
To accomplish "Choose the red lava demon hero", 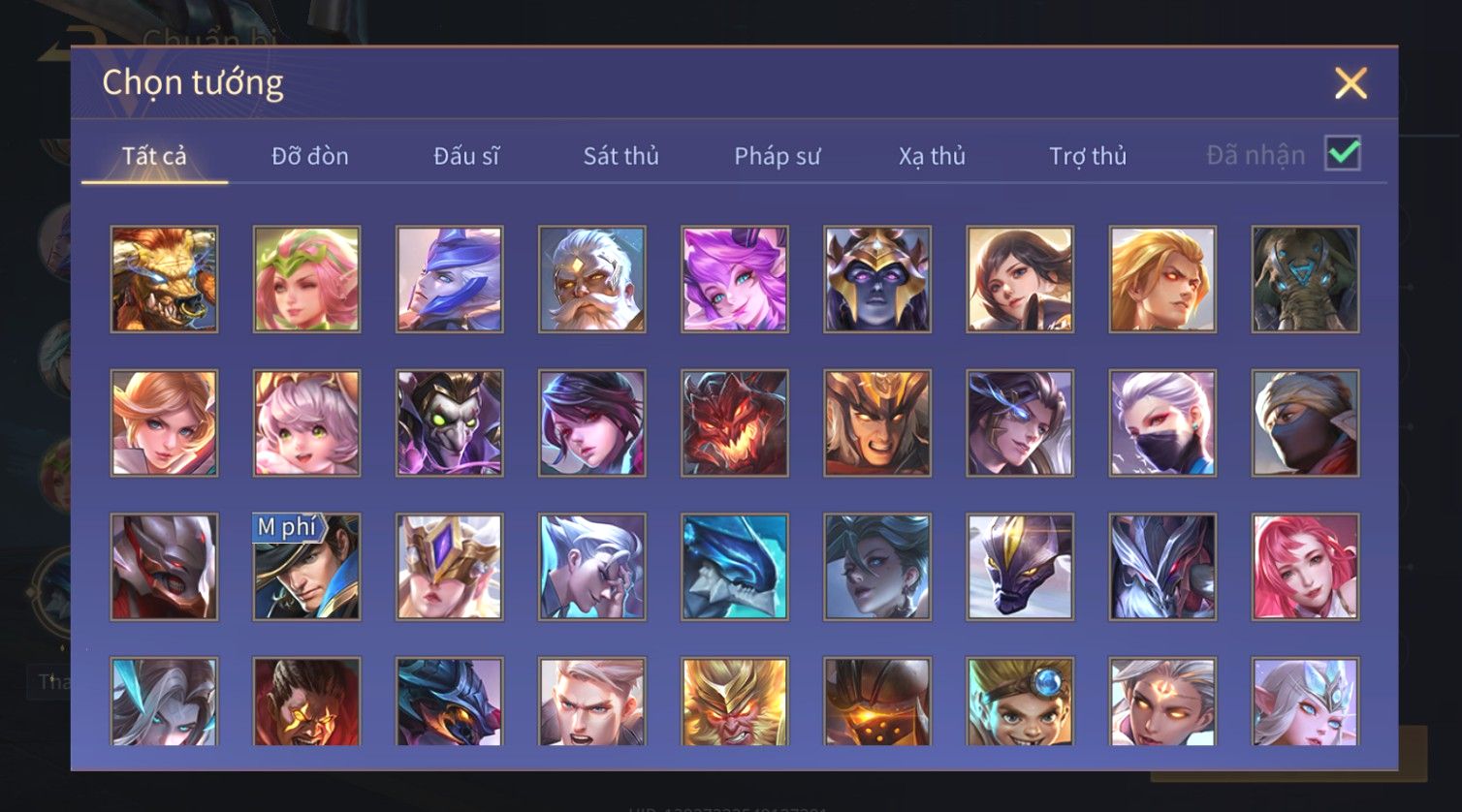I will click(x=734, y=423).
